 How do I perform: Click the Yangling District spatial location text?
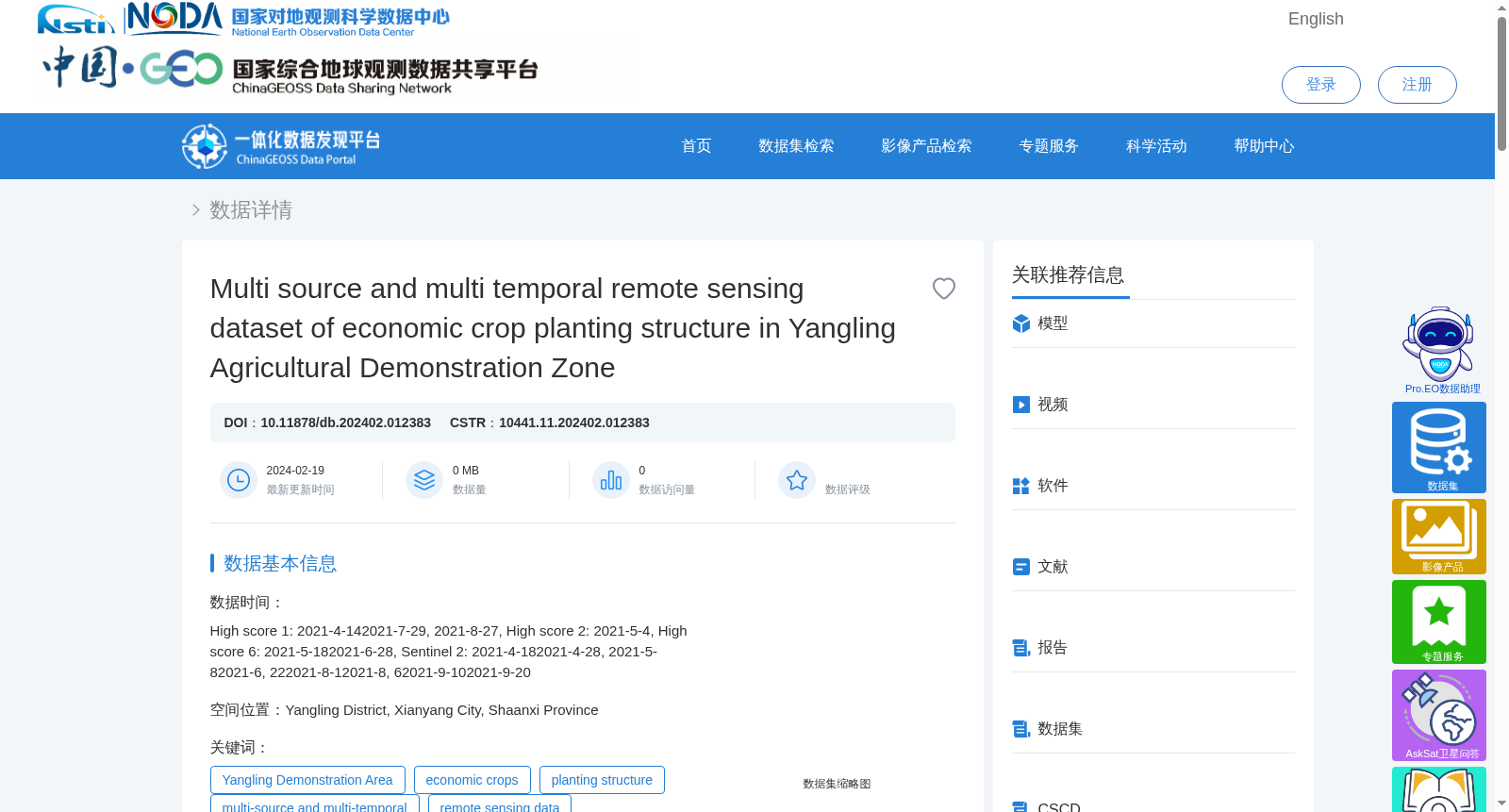pos(441,710)
